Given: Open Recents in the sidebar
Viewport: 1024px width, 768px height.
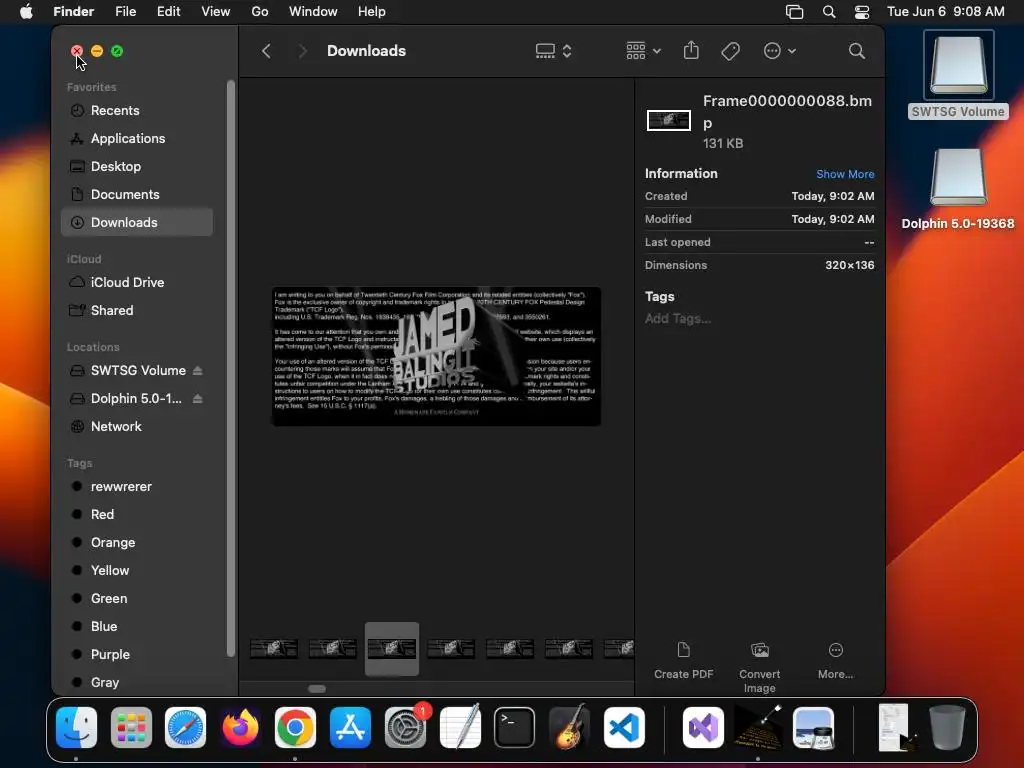Looking at the screenshot, I should click(x=136, y=110).
